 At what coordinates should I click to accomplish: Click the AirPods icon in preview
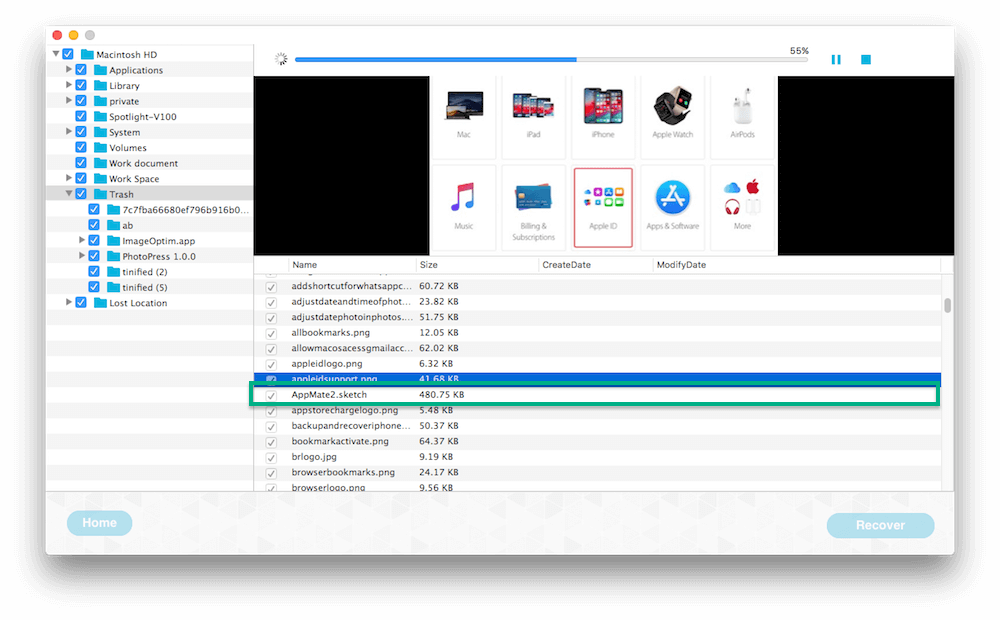coord(742,107)
